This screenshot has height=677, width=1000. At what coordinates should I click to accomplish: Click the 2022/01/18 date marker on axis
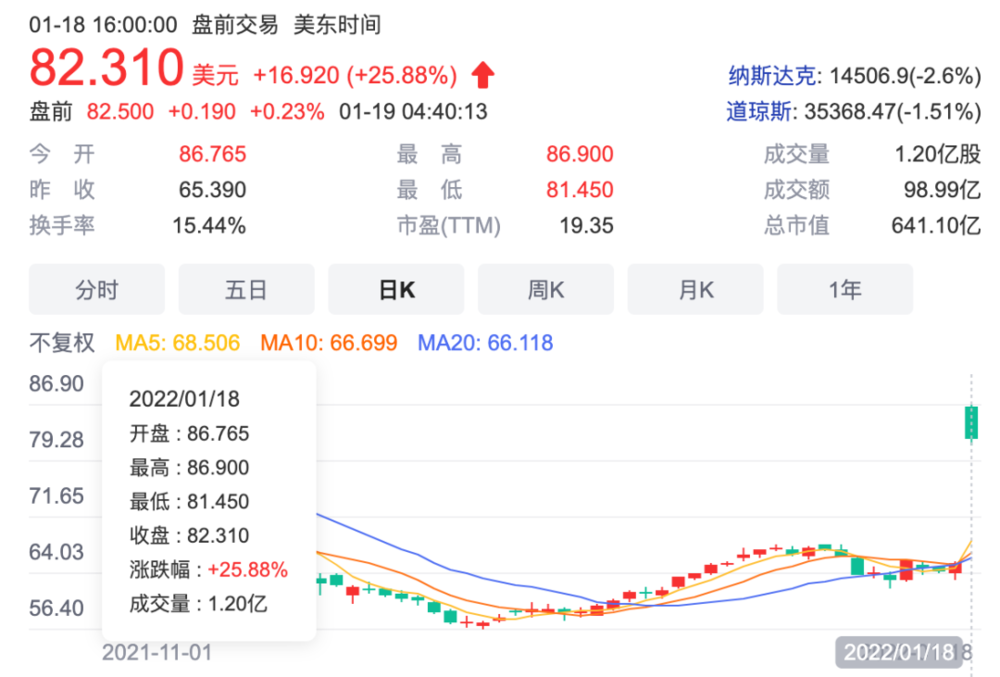point(899,652)
